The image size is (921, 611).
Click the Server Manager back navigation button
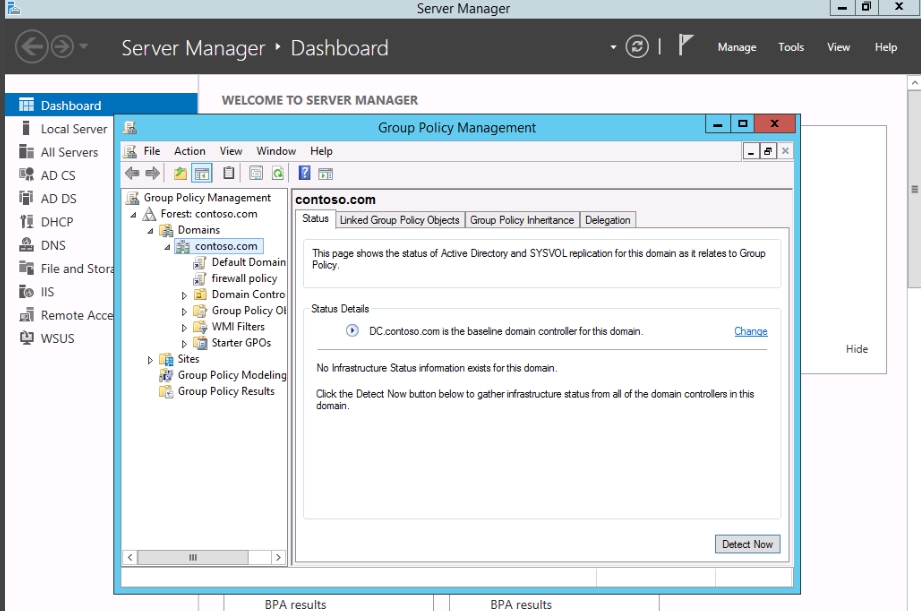(x=31, y=46)
